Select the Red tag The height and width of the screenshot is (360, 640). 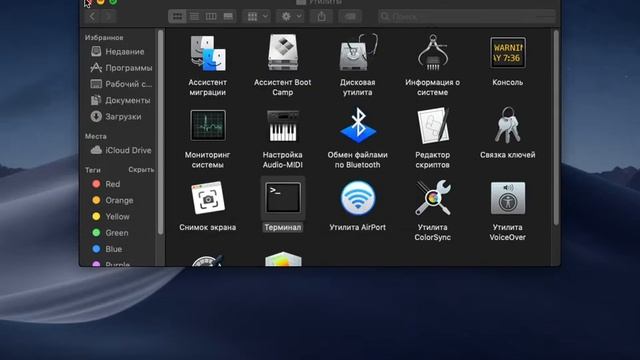tap(107, 184)
